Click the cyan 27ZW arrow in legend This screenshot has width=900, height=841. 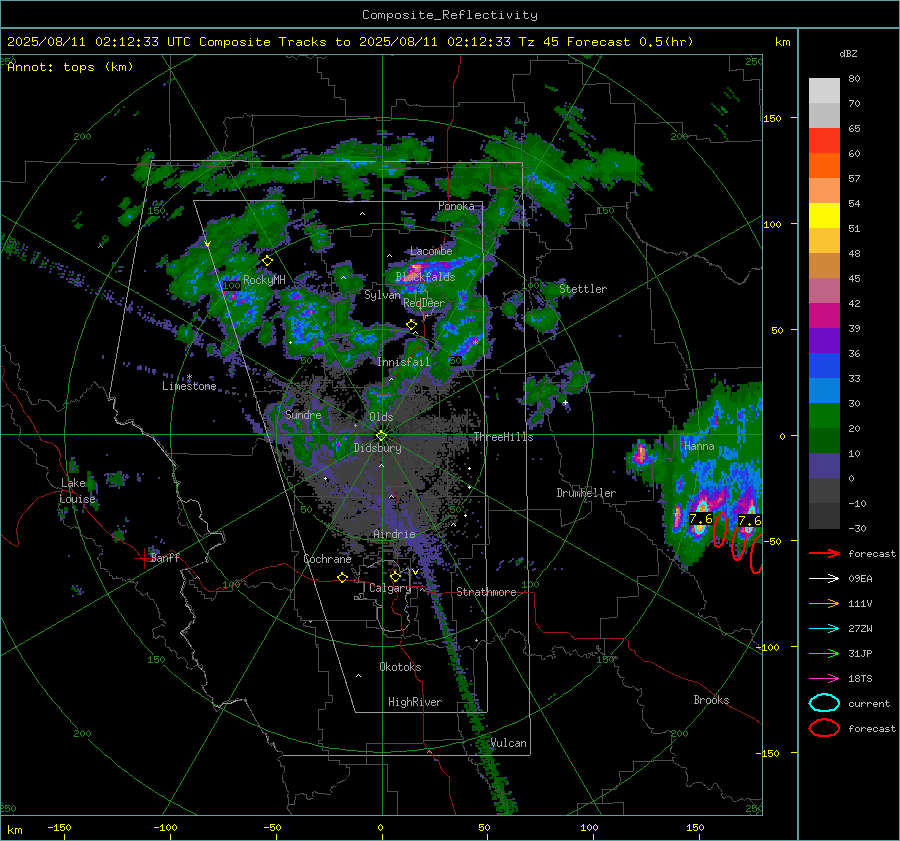[824, 629]
